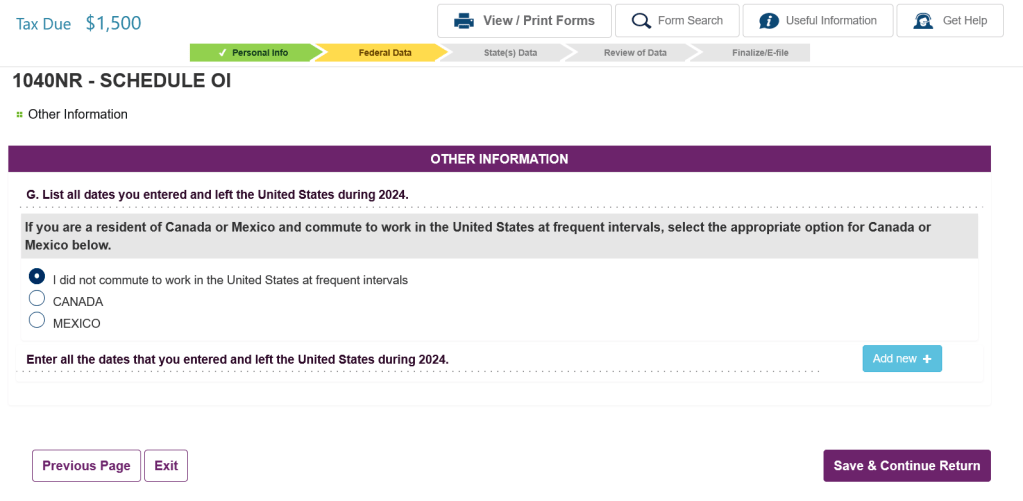Click the Tax Due $1,500 amount

coord(113,23)
